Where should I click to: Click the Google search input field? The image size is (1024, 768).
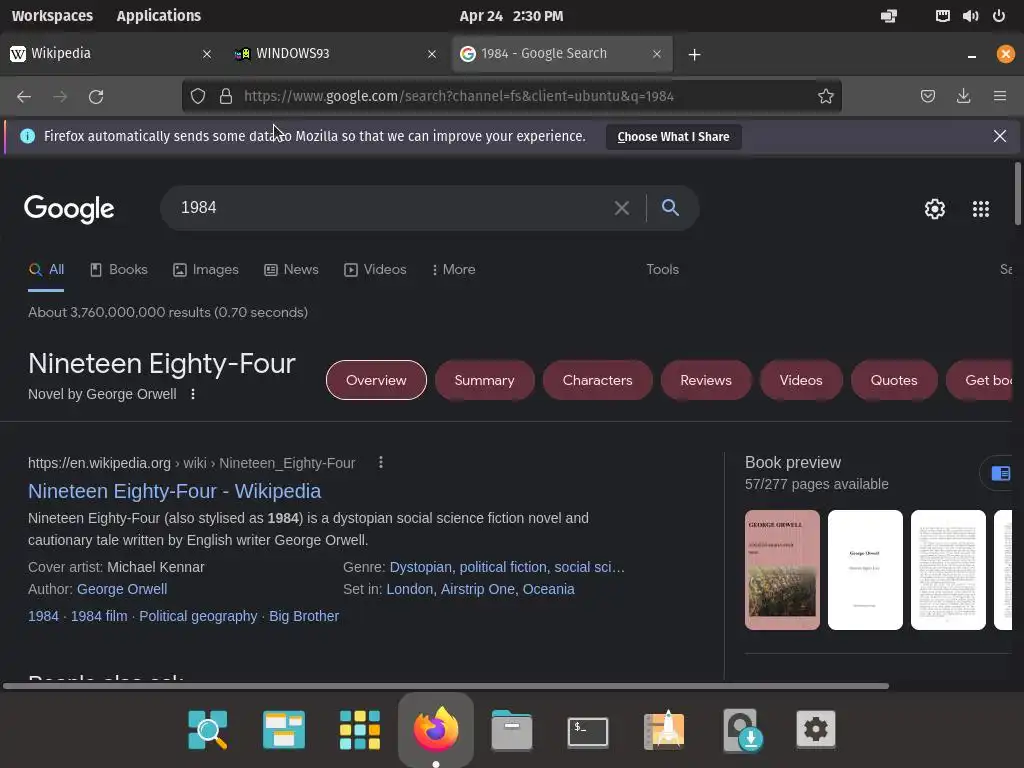click(x=392, y=208)
